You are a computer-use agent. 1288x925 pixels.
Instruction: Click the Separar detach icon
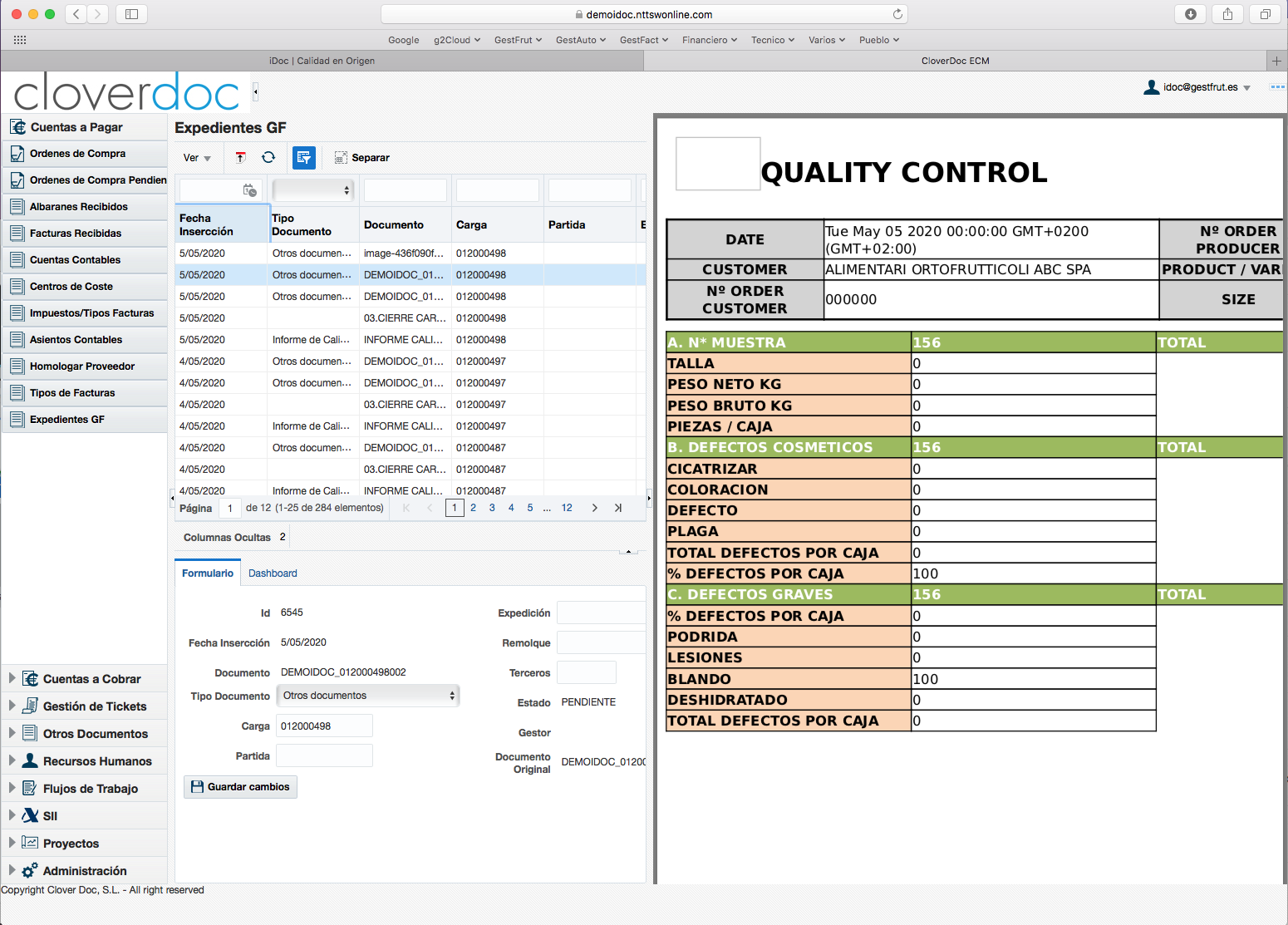click(x=341, y=158)
